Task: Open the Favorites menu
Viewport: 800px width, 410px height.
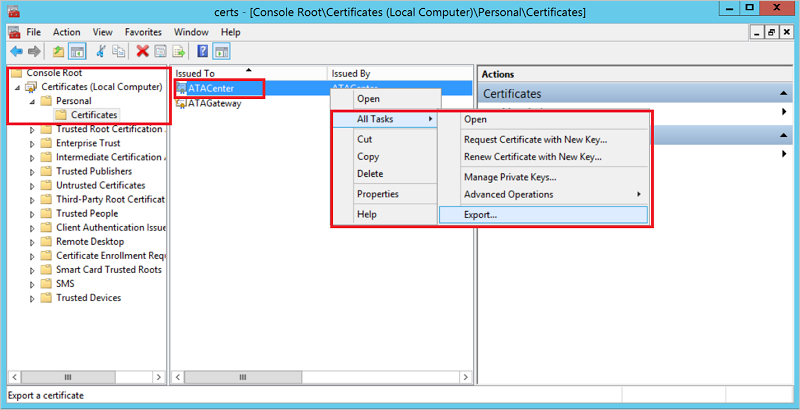Action: [143, 32]
